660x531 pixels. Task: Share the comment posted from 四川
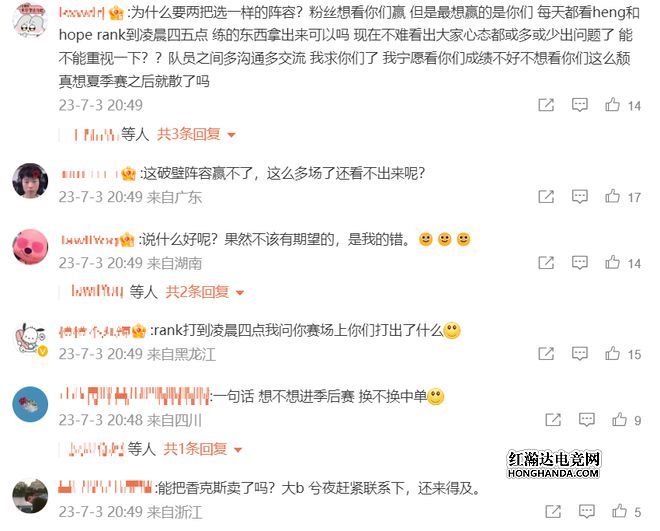(553, 419)
